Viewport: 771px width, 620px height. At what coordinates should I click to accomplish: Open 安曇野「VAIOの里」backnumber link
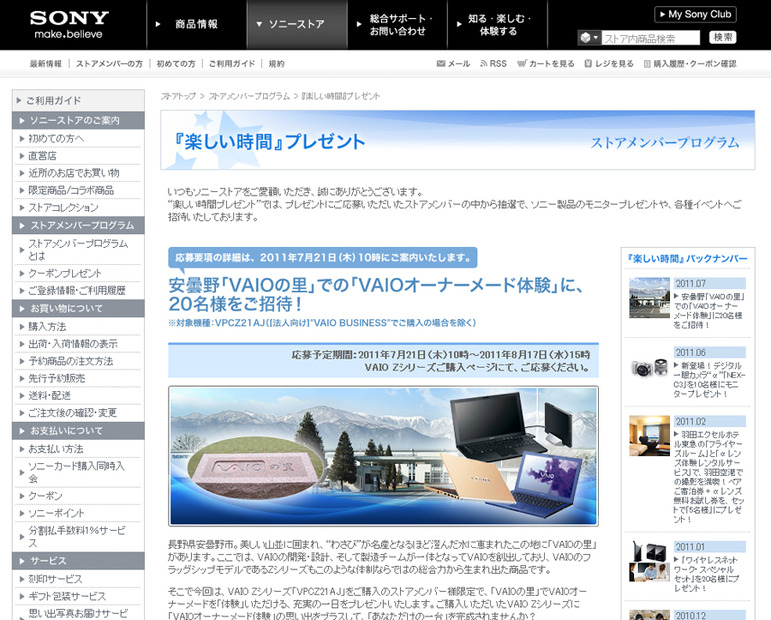click(x=710, y=310)
